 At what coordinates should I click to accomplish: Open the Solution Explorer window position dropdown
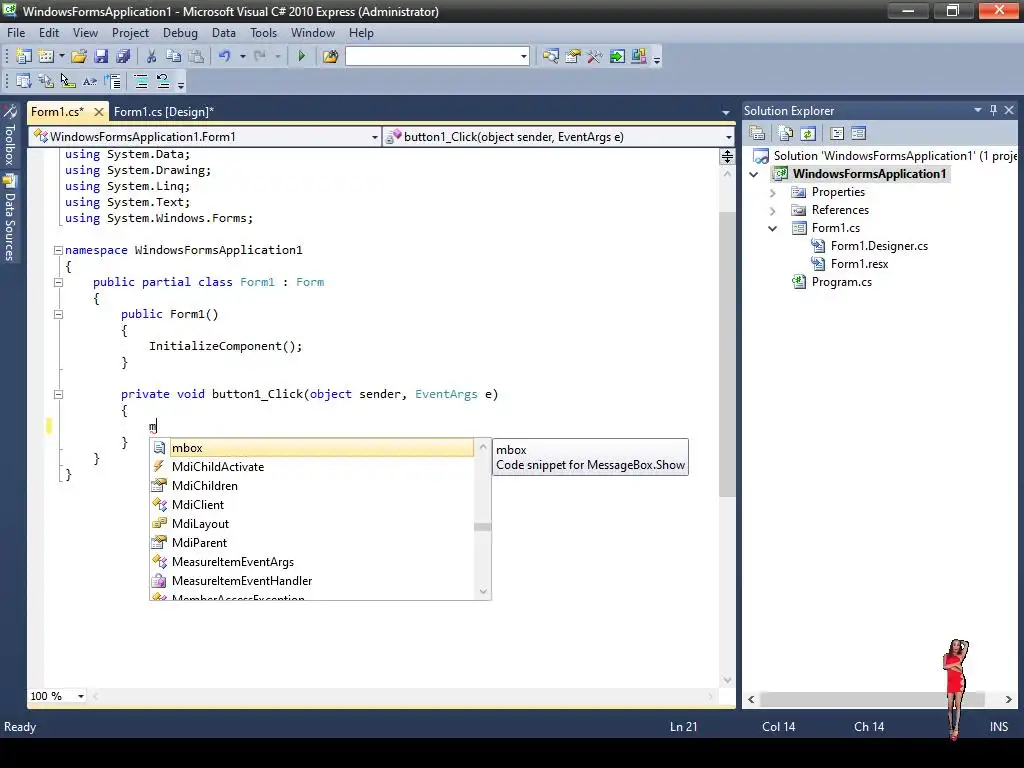click(978, 110)
